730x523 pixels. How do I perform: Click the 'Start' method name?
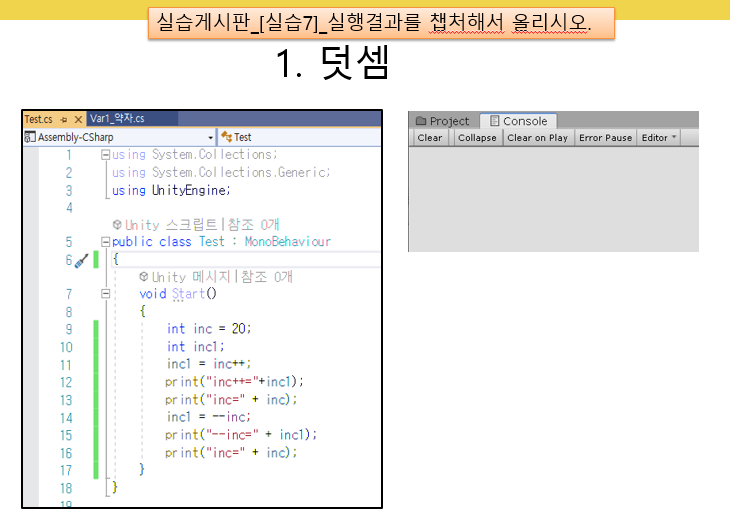188,294
